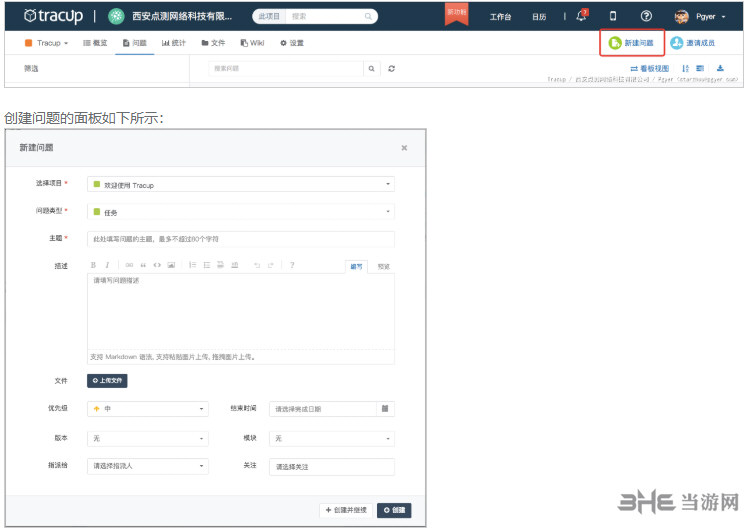Open the 指派给 assignee dropdown
Viewport: 744px width, 530px height.
click(x=148, y=466)
